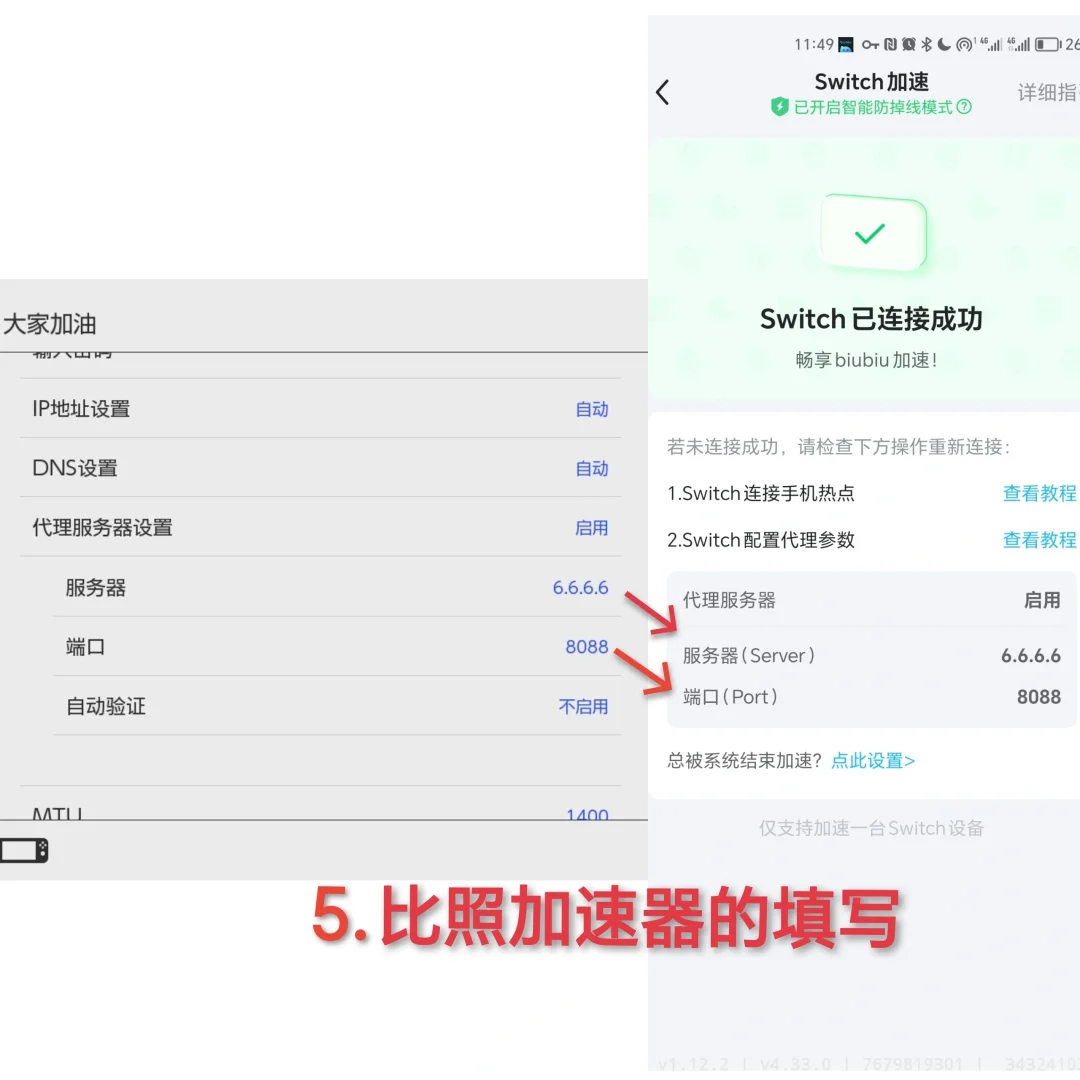Toggle 自动验证 不启用 option
1080x1080 pixels.
coord(583,706)
